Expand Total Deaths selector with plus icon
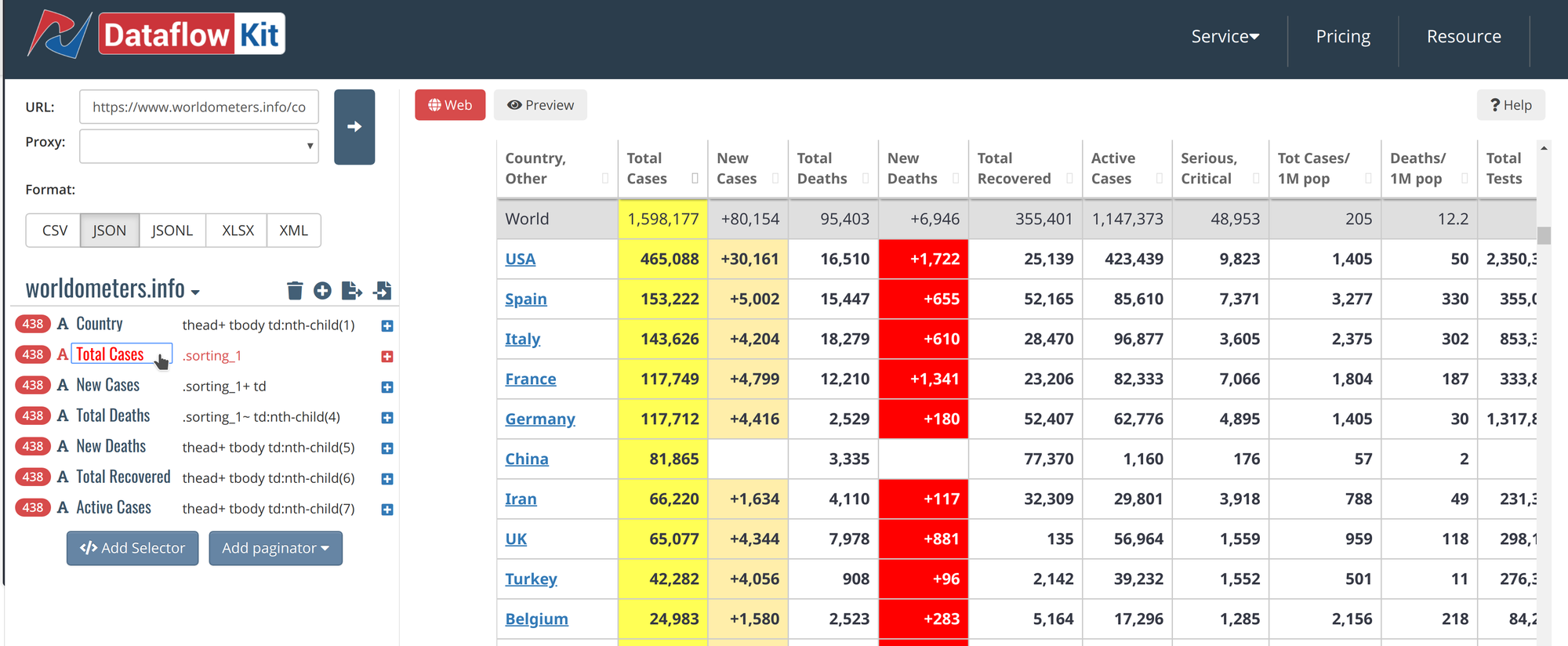 tap(387, 418)
